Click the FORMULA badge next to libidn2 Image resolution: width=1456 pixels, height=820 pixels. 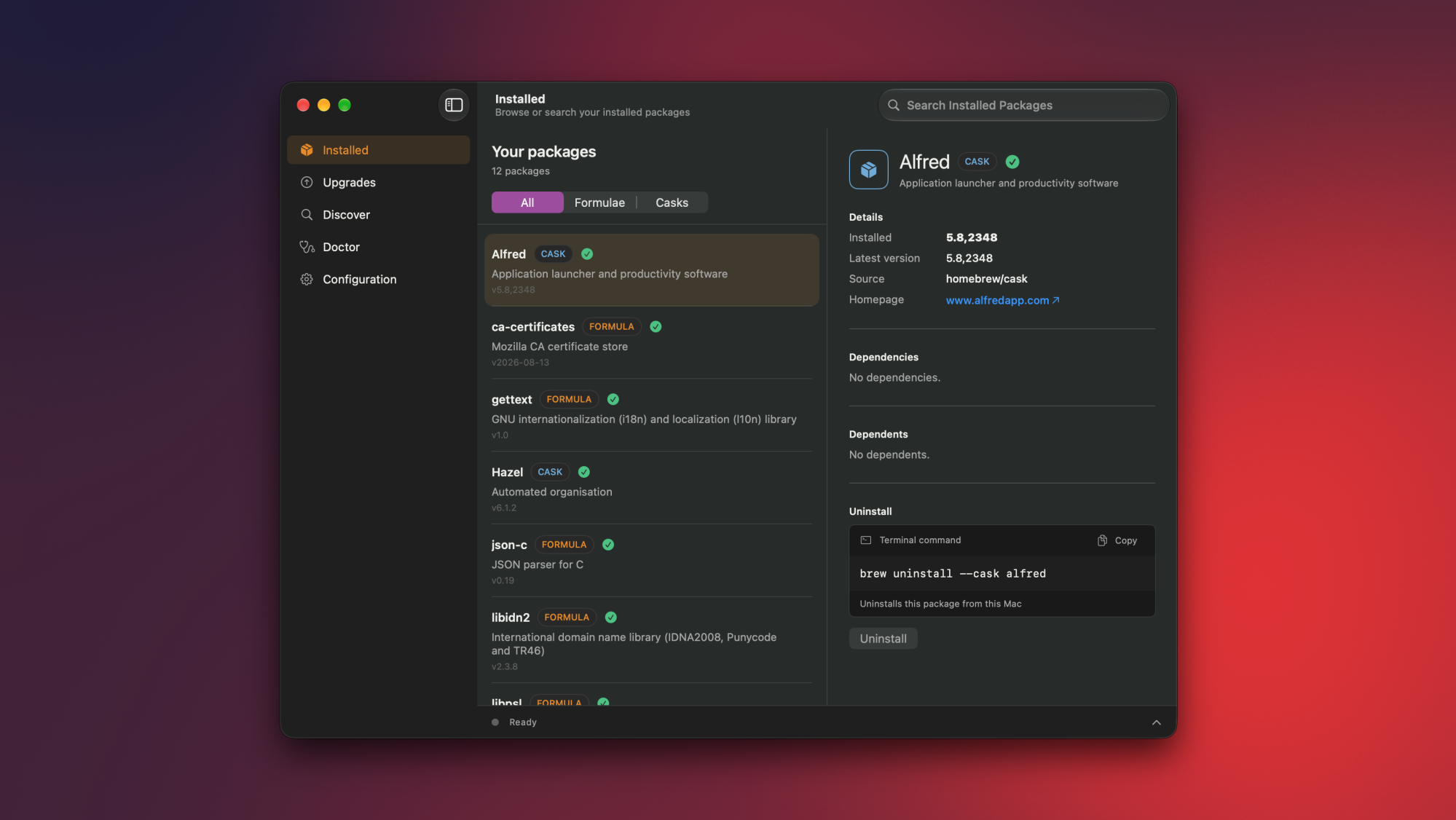click(567, 618)
